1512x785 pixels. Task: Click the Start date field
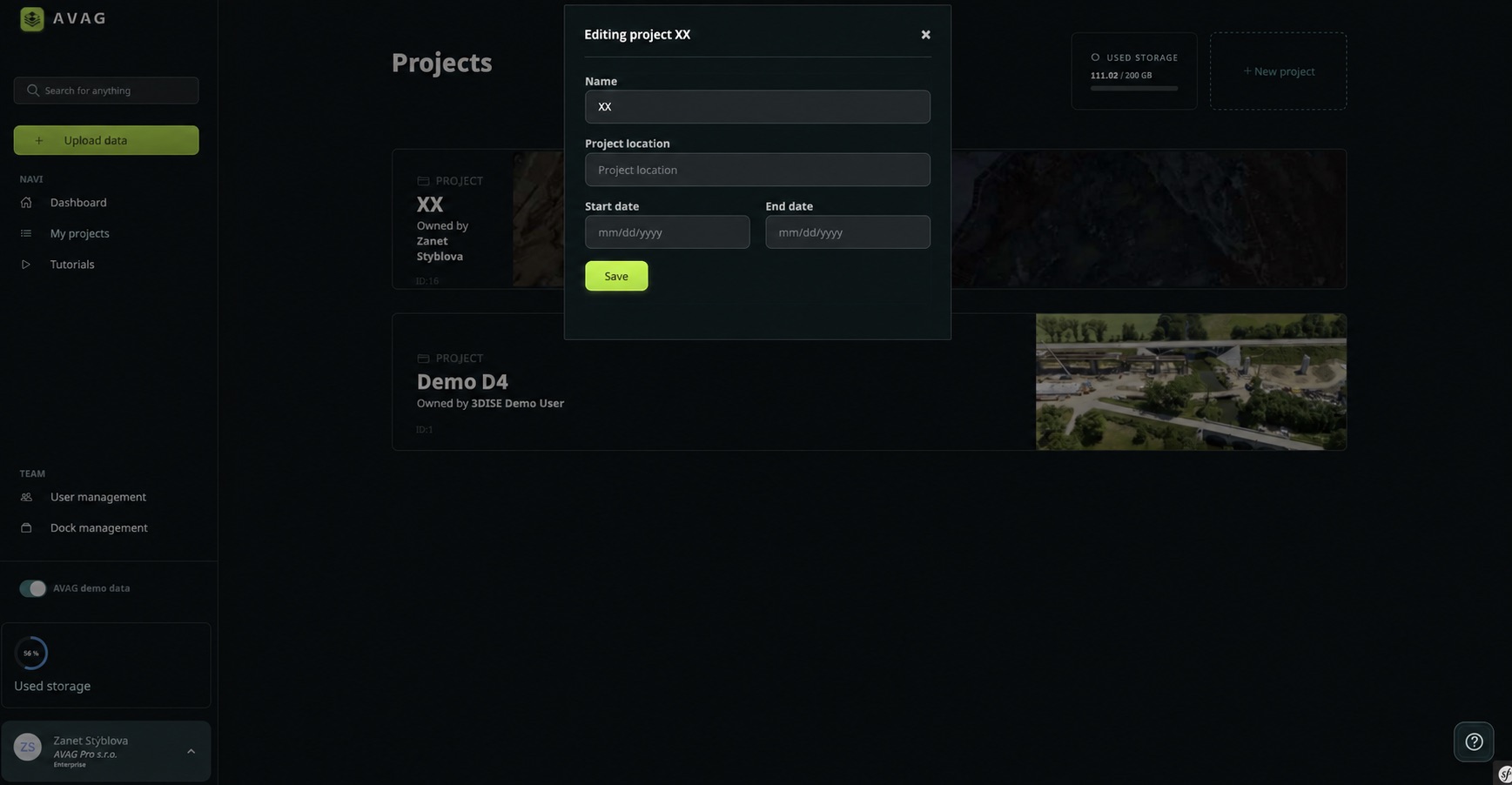tap(667, 232)
